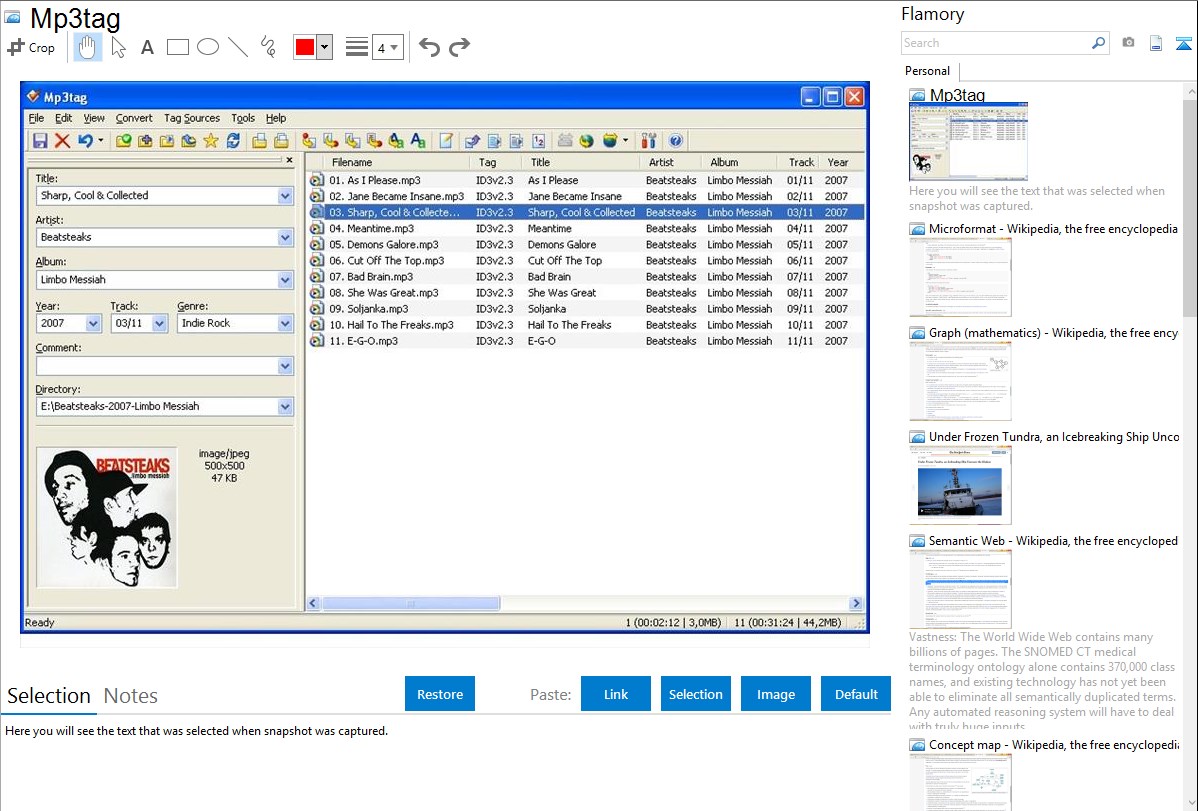Screen dimensions: 1198x811
Task: Click the camera snapshot icon
Action: pos(1128,43)
